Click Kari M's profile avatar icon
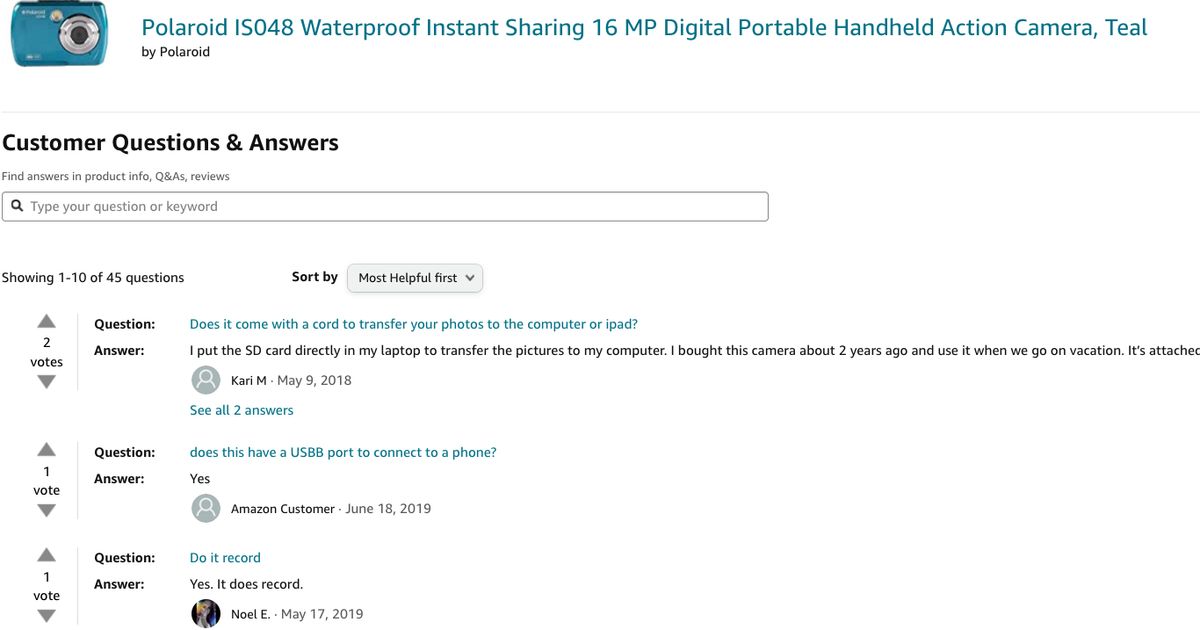This screenshot has width=1200, height=630. click(x=206, y=380)
